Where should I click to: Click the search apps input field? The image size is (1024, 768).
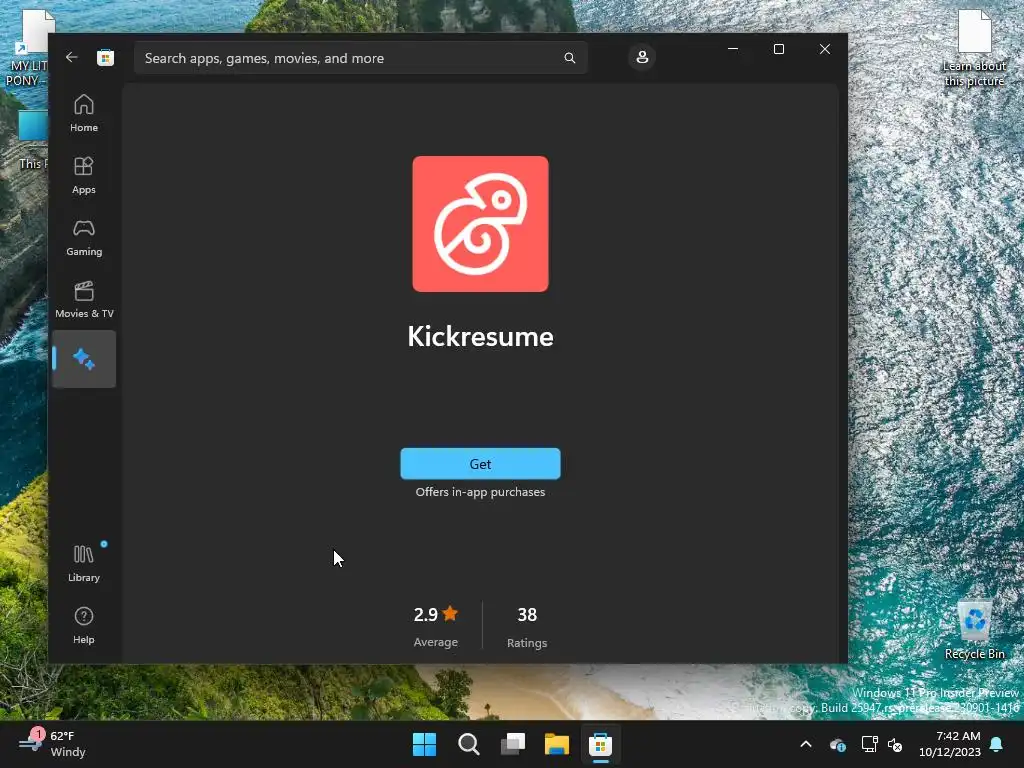(x=360, y=58)
